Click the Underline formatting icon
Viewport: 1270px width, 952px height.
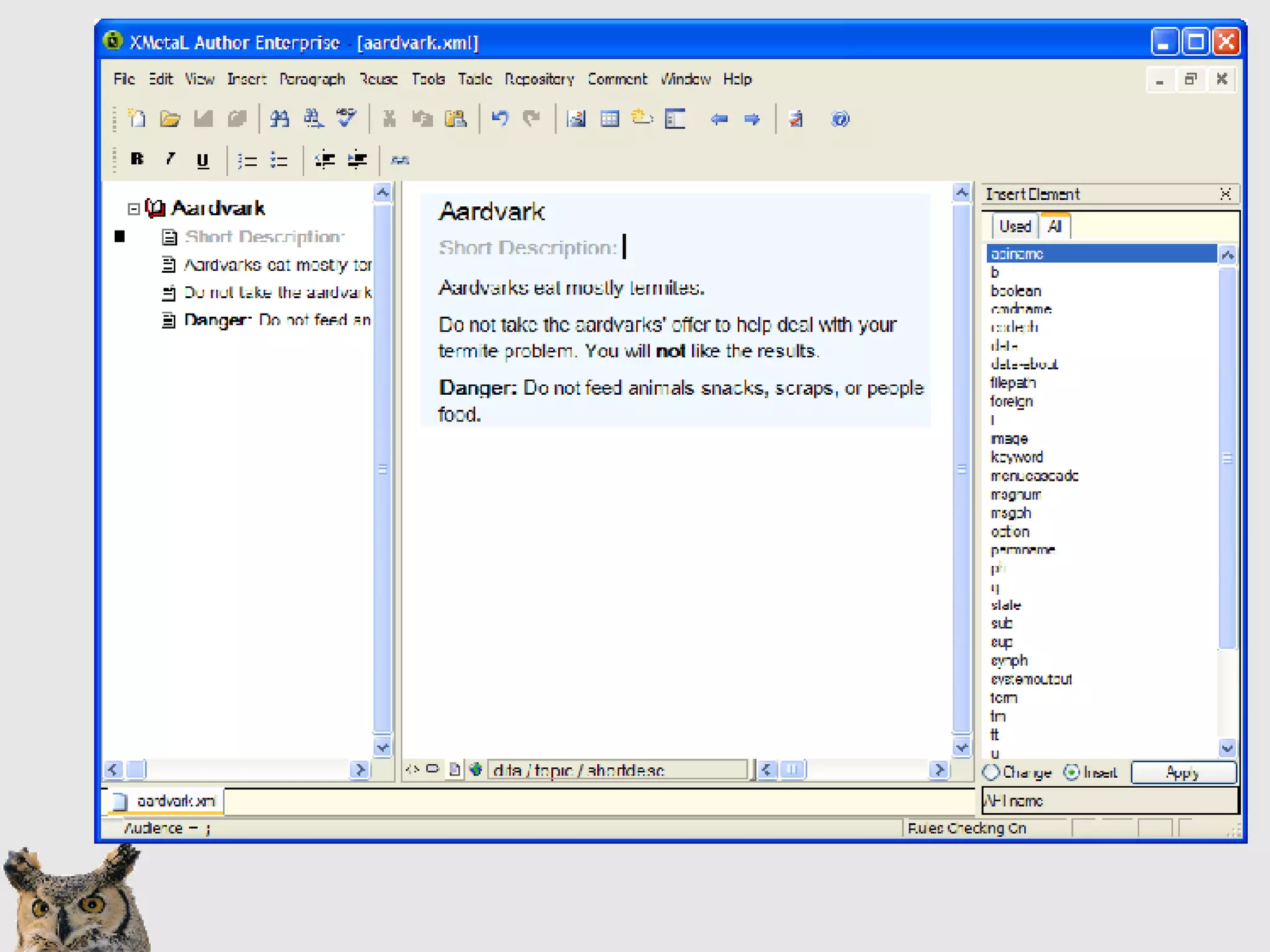[202, 161]
